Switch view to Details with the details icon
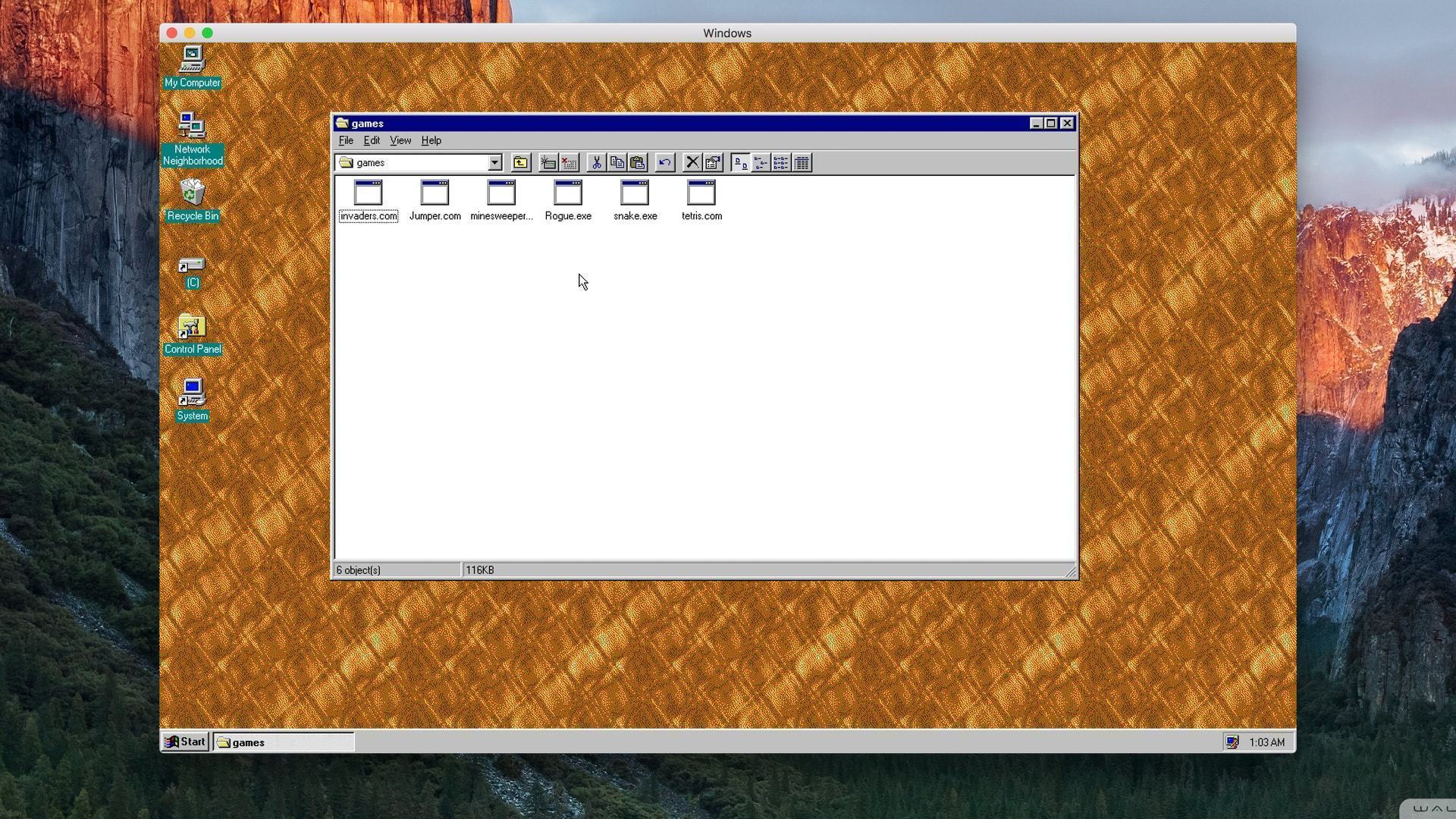The height and width of the screenshot is (819, 1456). point(802,162)
